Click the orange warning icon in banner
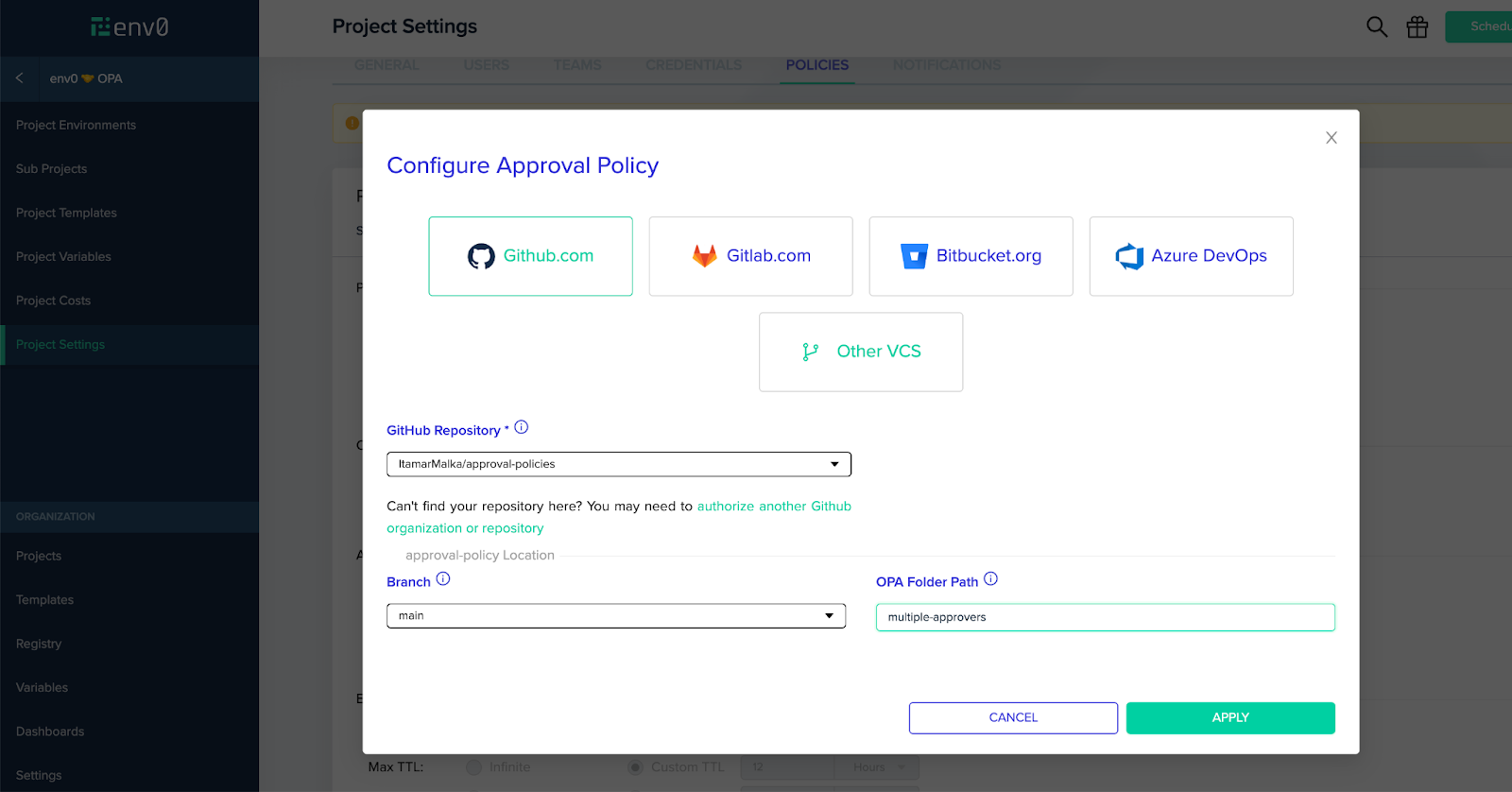 click(352, 123)
